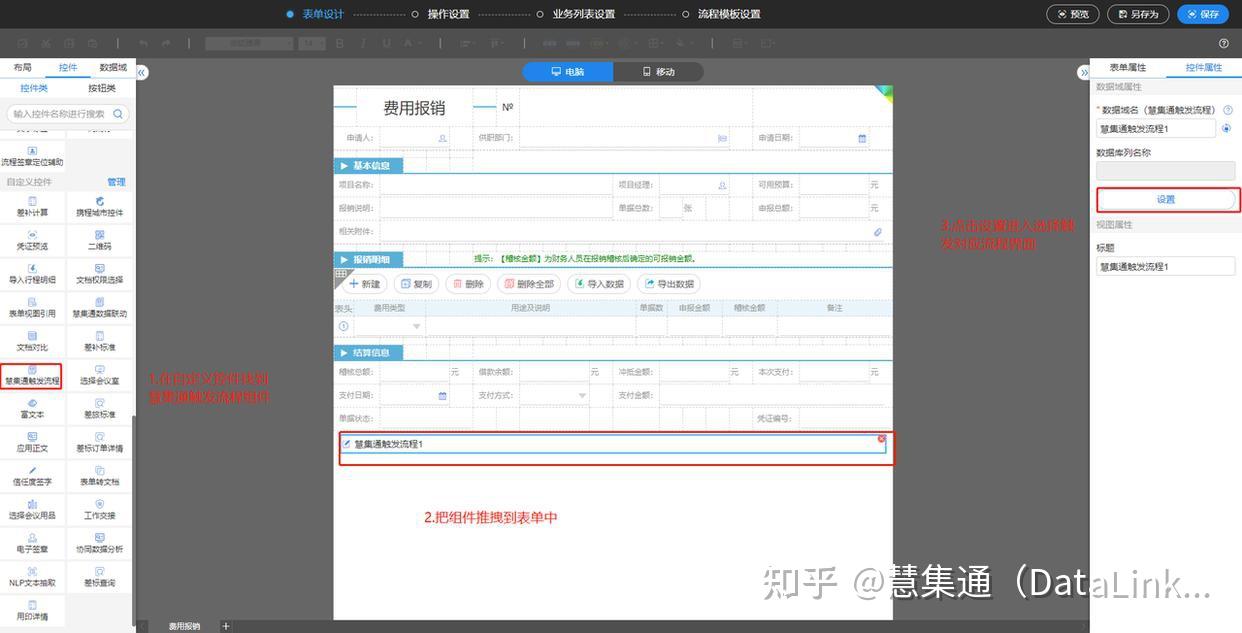
Task: Toggle bold formatting in the toolbar
Action: click(x=339, y=43)
